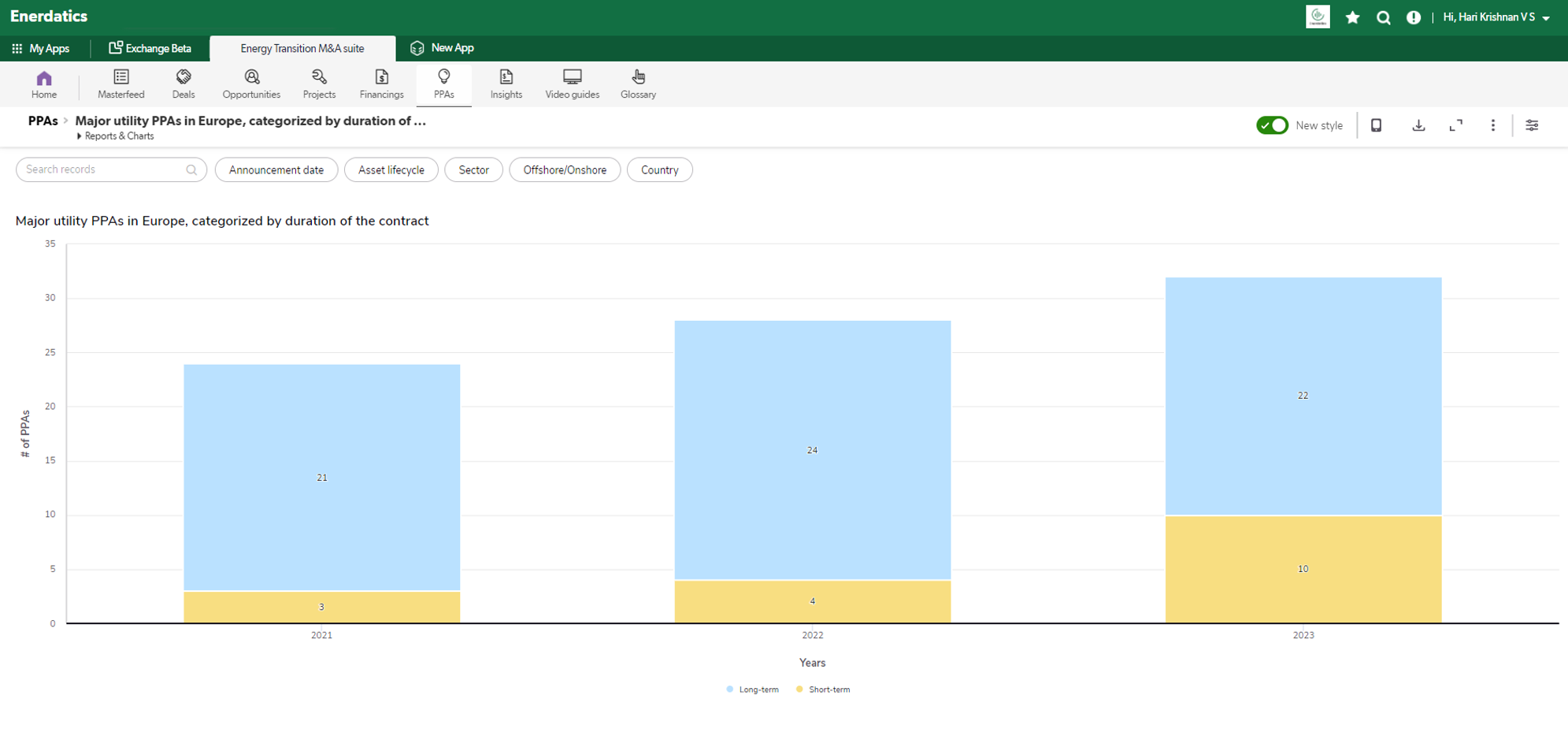The height and width of the screenshot is (751, 1568).
Task: Toggle the New style switch
Action: (1272, 125)
